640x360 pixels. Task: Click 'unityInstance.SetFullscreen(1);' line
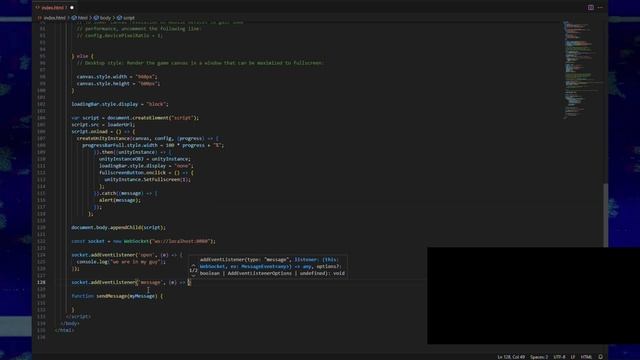[x=147, y=180]
